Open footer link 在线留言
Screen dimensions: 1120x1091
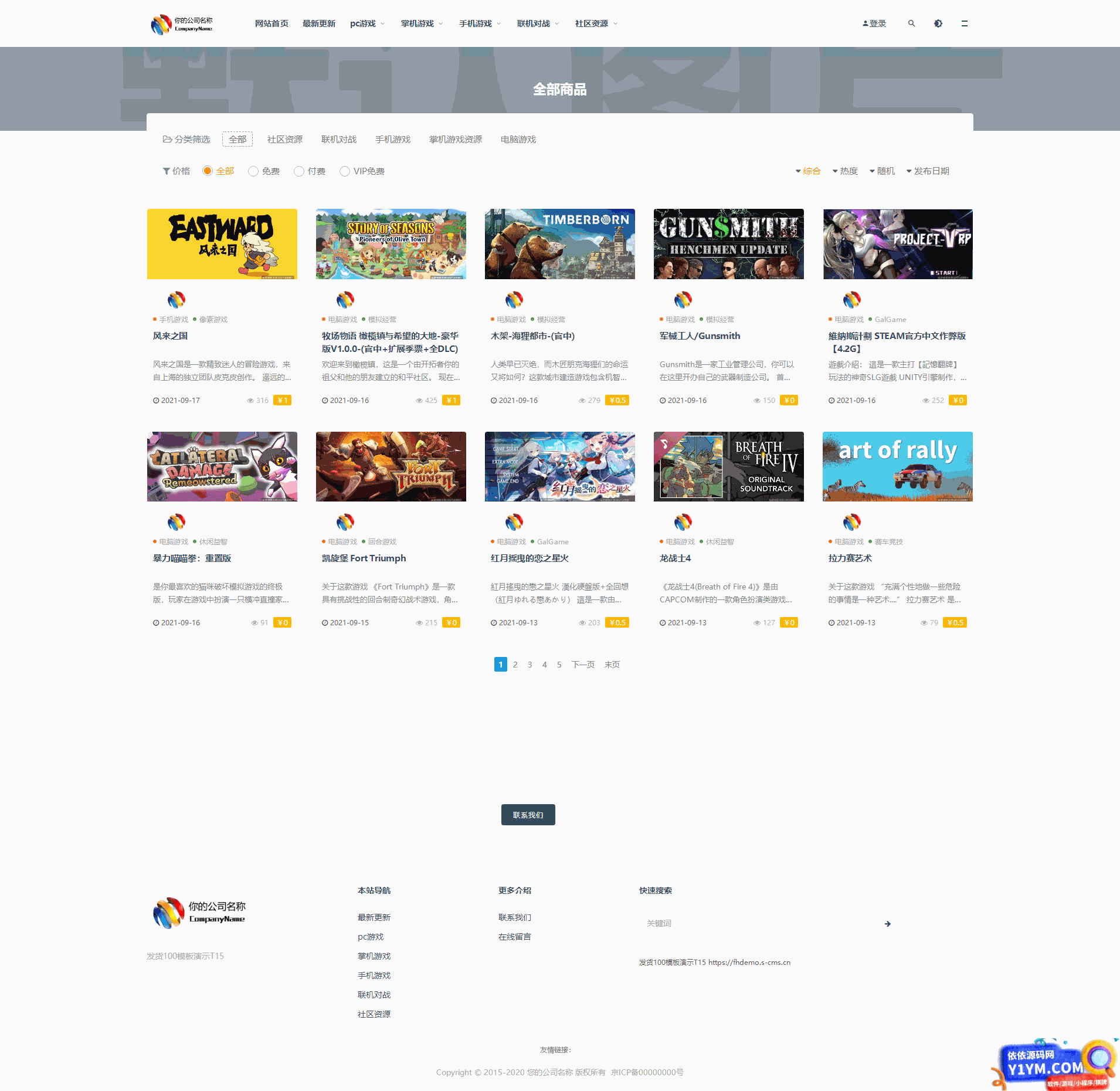[x=515, y=937]
